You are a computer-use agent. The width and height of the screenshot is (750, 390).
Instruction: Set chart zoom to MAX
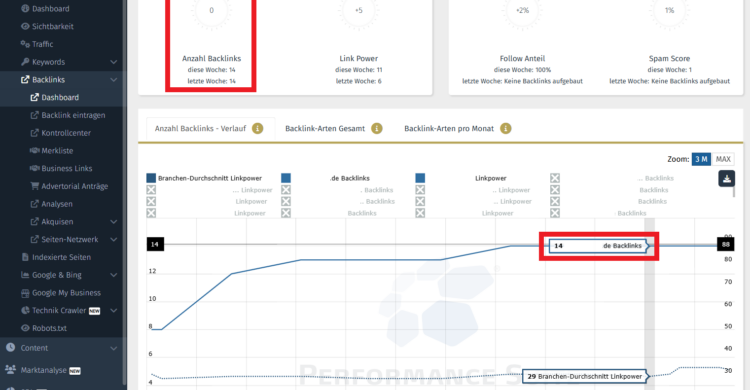click(723, 159)
